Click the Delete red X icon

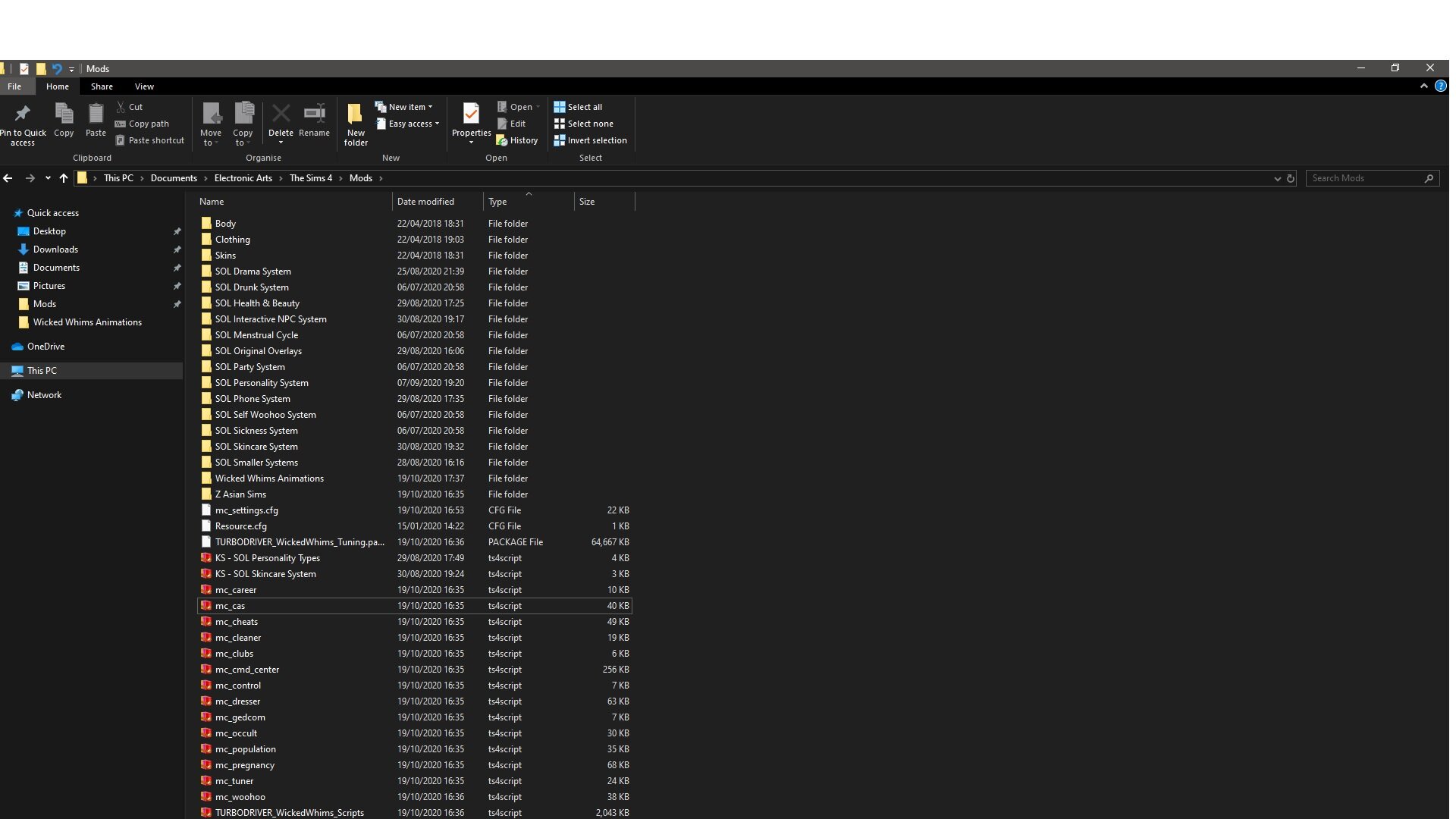coord(281,115)
